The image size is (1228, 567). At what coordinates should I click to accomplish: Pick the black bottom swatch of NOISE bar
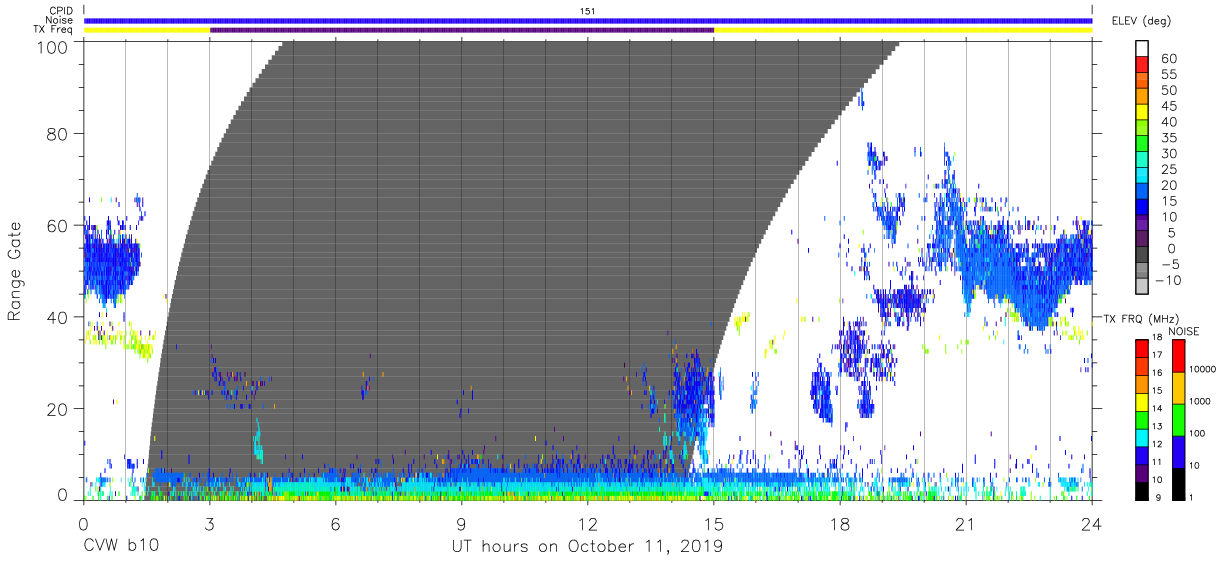[x=1177, y=484]
